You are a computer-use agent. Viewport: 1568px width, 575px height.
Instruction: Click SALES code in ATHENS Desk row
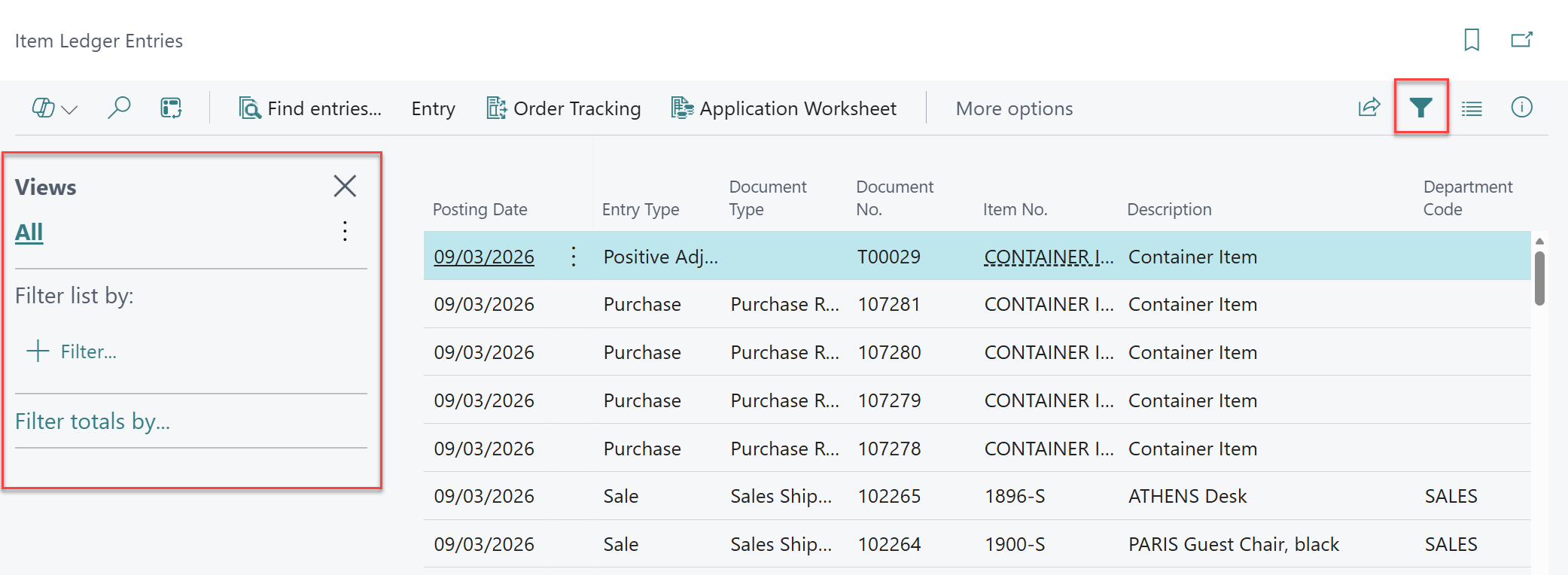1451,496
